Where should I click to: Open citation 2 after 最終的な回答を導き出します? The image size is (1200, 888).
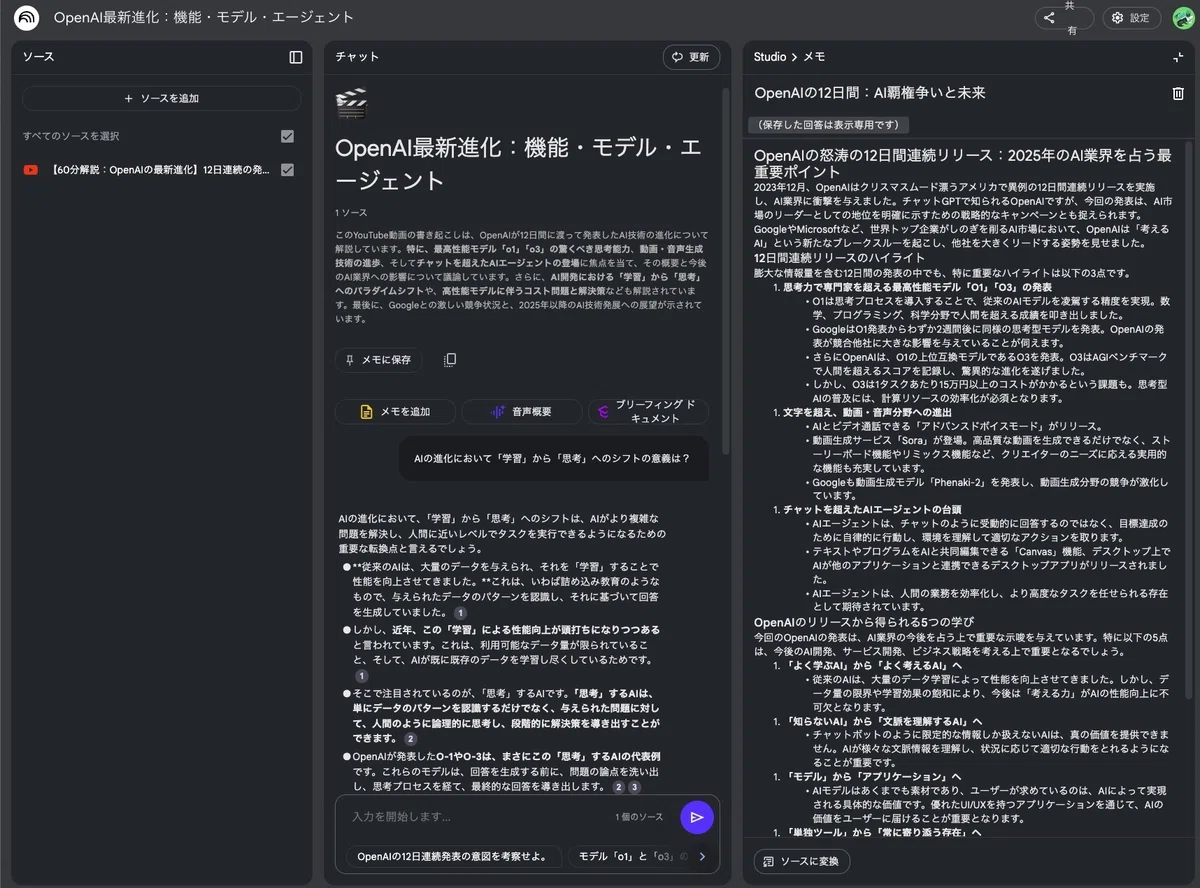coord(619,787)
